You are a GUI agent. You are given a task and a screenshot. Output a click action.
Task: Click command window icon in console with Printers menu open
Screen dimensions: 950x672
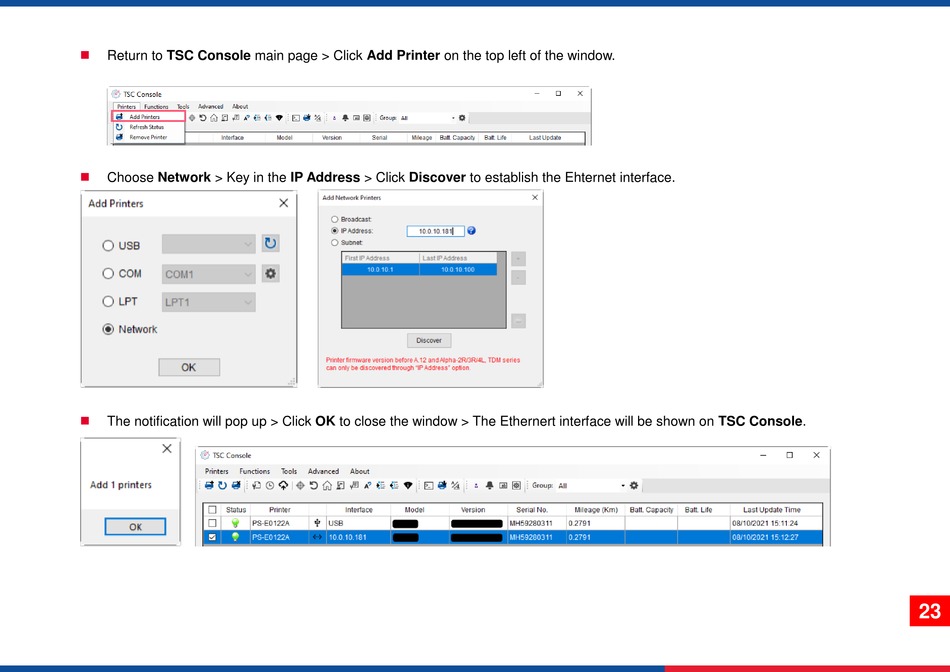tap(296, 118)
